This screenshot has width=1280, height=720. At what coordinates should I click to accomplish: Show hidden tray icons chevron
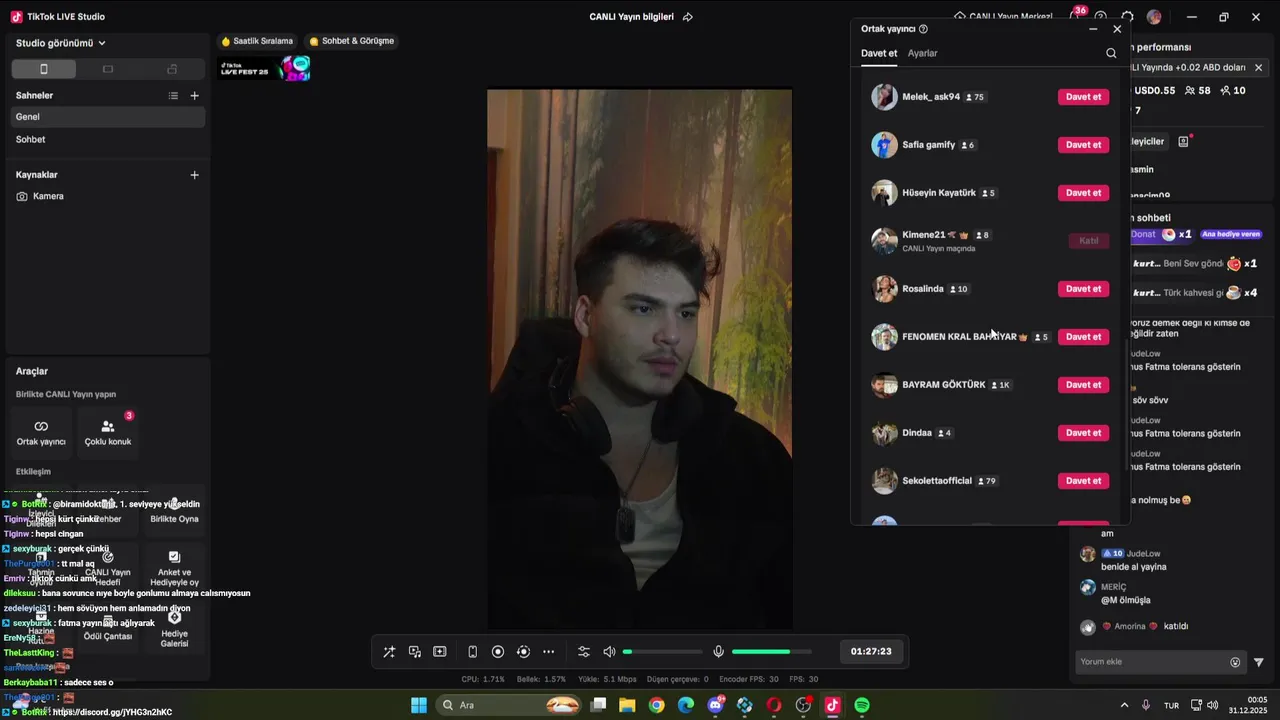1124,705
